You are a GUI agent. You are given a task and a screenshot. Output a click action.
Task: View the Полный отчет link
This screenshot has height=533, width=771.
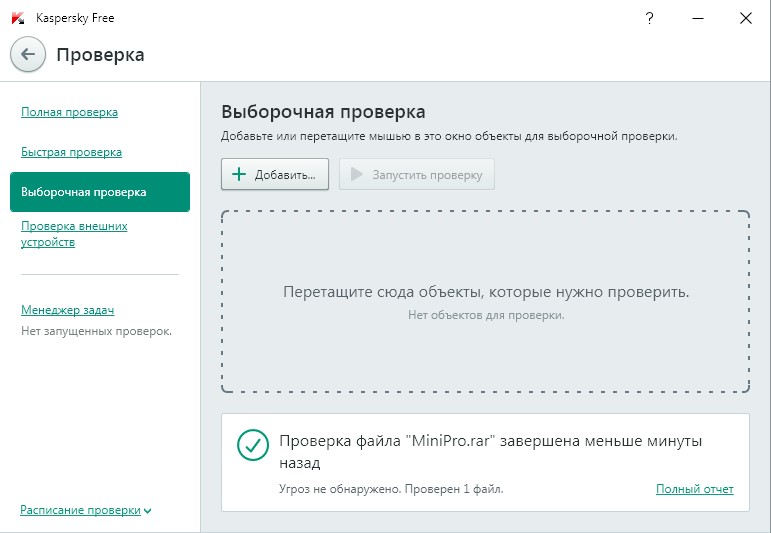[694, 489]
